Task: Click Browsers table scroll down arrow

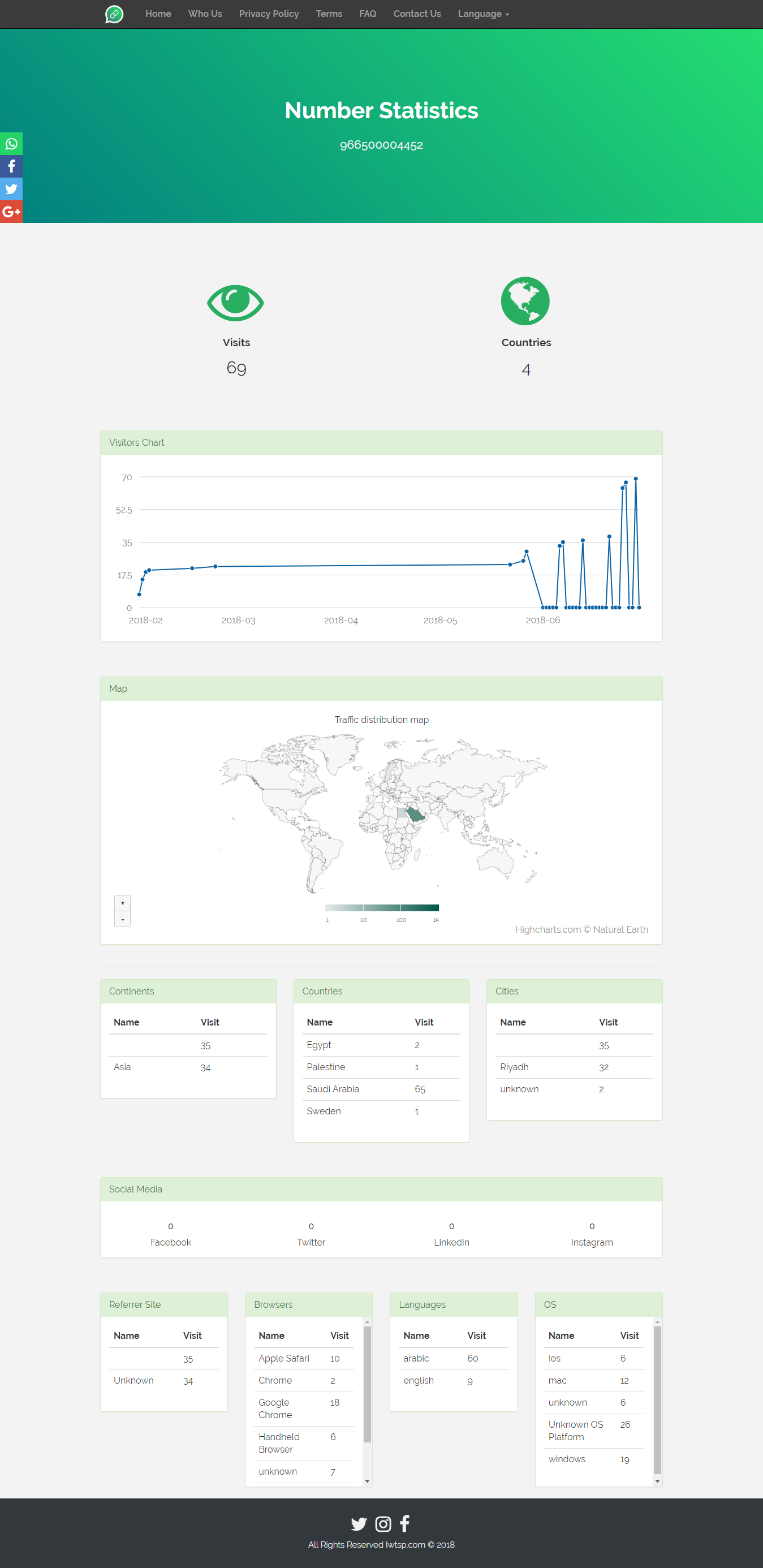Action: point(367,1481)
